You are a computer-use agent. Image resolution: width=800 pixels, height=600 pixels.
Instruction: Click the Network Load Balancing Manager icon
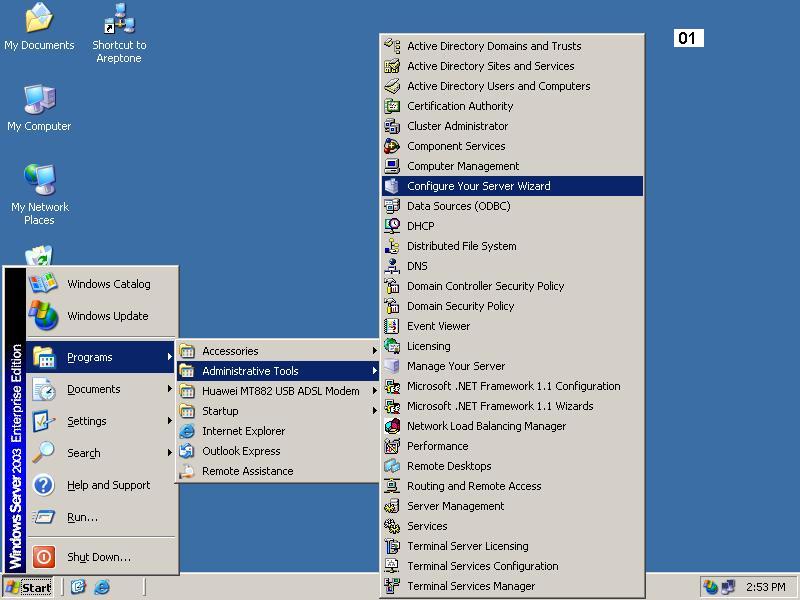pos(392,426)
